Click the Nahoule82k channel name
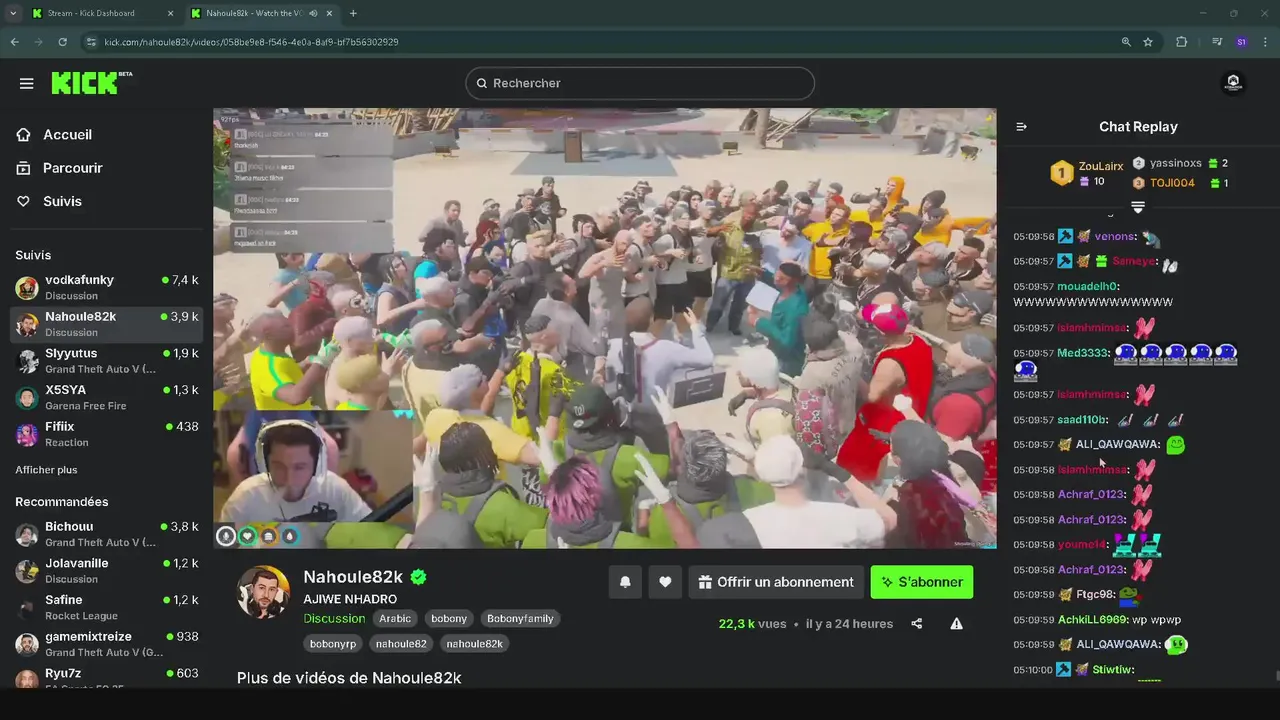This screenshot has height=720, width=1280. click(x=353, y=577)
